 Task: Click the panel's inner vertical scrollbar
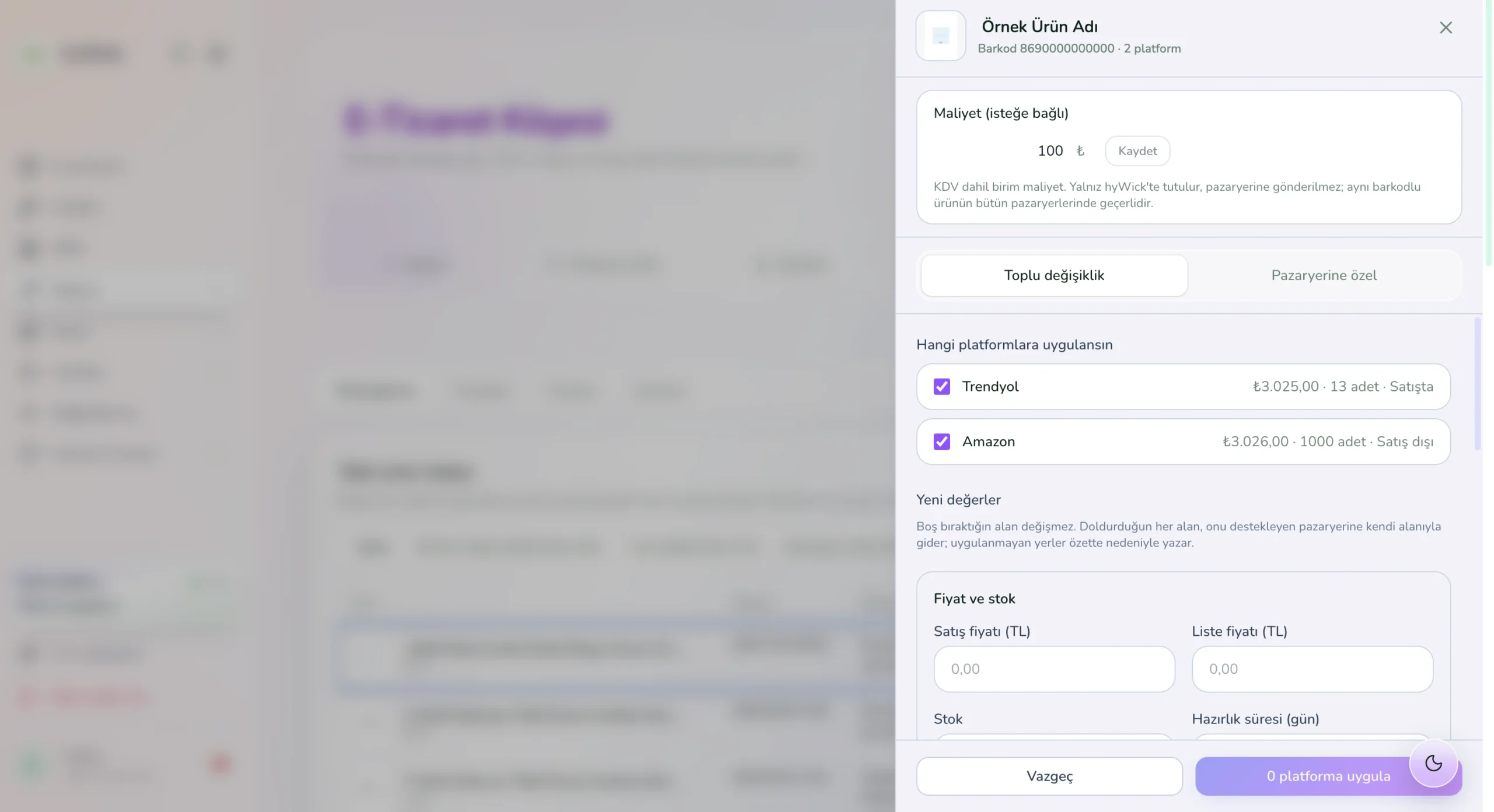1477,384
